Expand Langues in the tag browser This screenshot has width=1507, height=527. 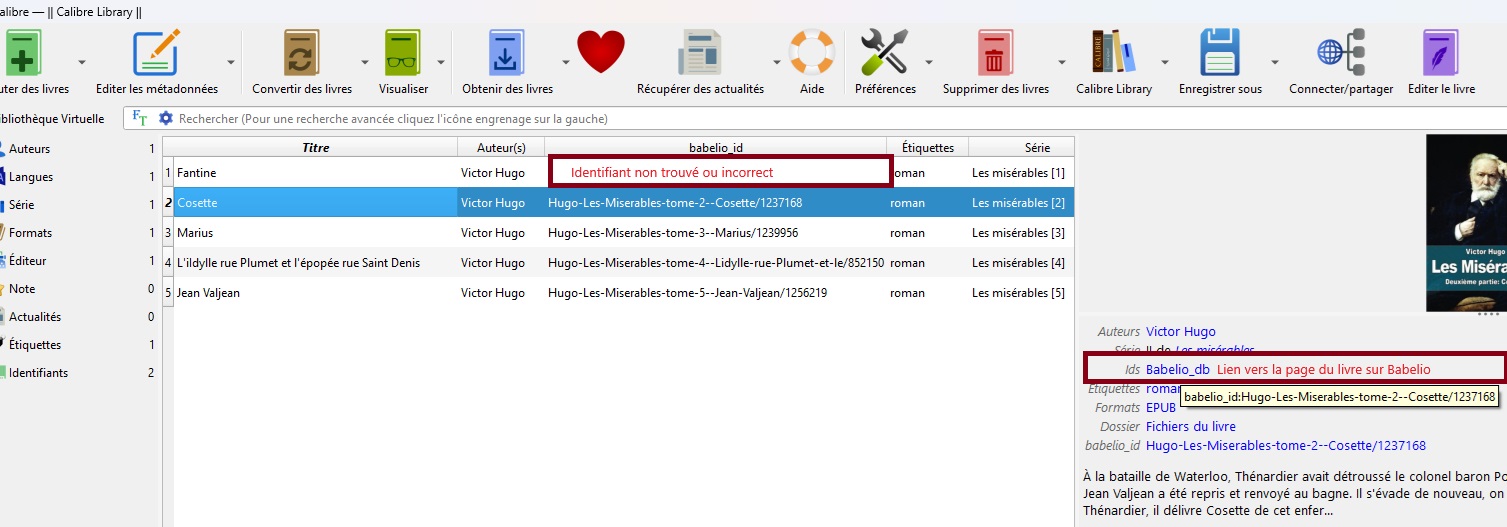coord(31,177)
